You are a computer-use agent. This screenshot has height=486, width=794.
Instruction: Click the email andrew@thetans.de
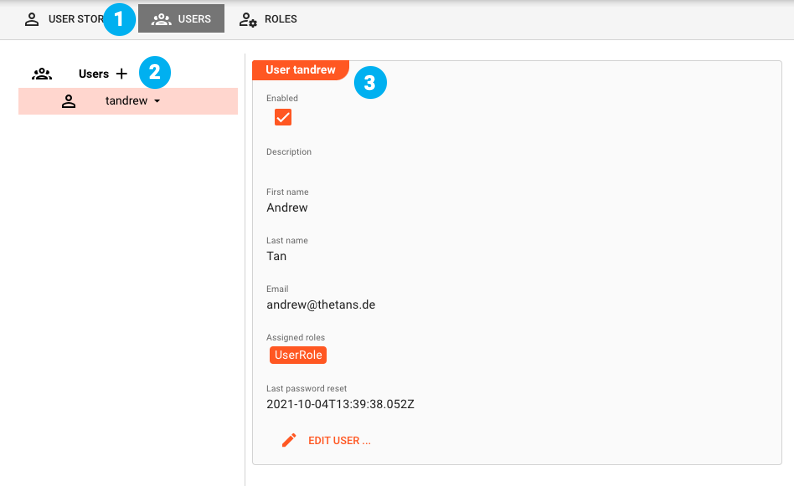[321, 304]
